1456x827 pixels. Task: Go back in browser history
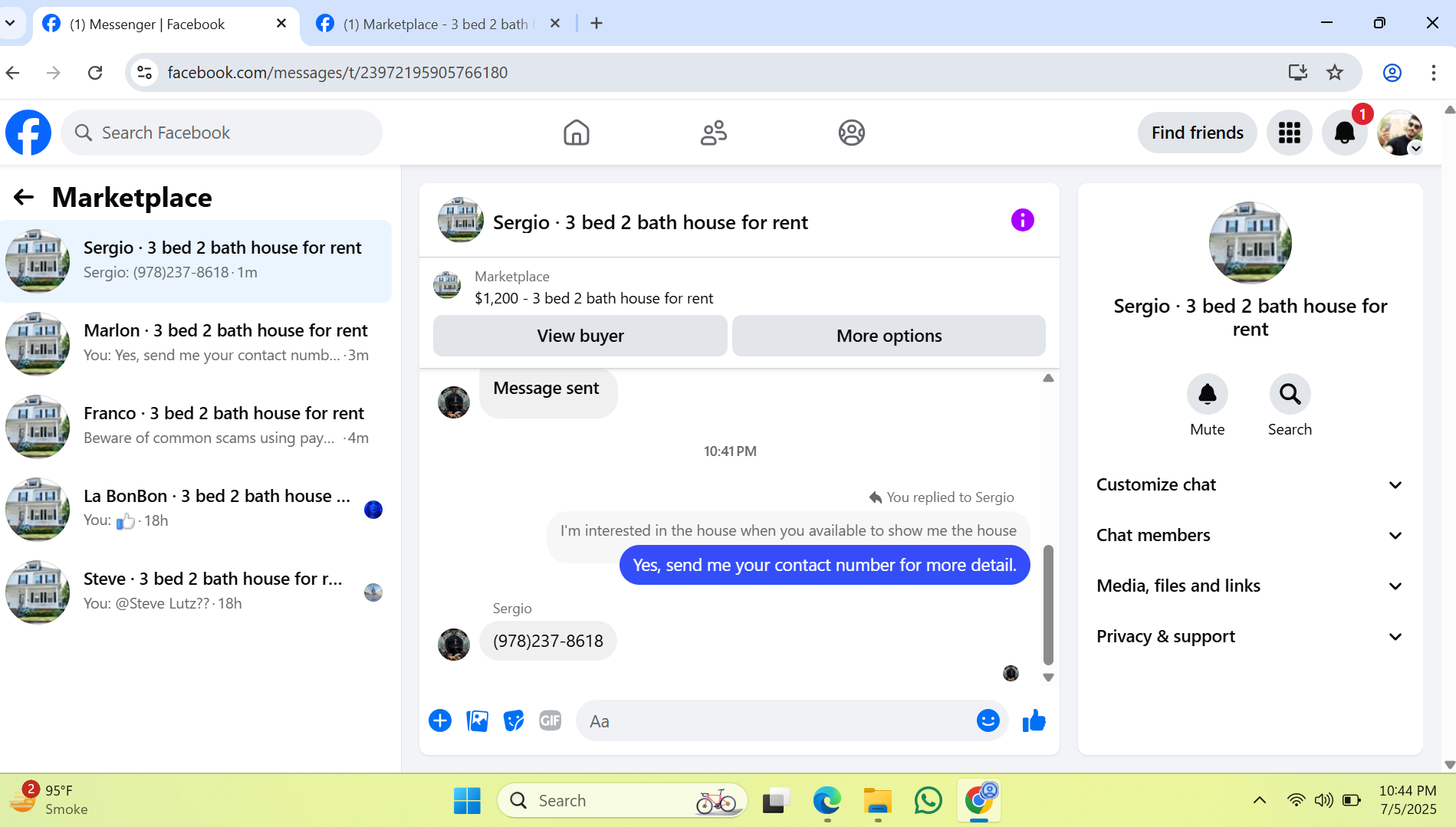13,72
